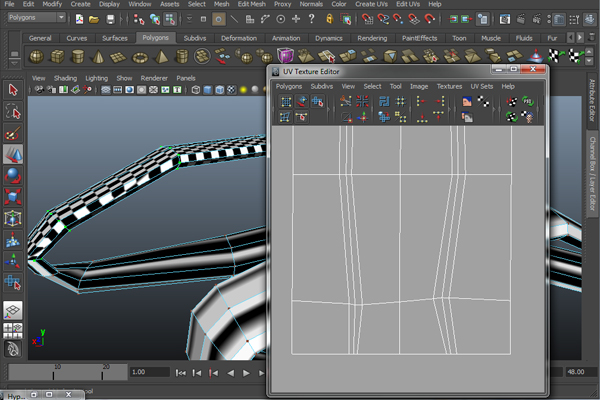Go to start of playback range

coord(180,372)
